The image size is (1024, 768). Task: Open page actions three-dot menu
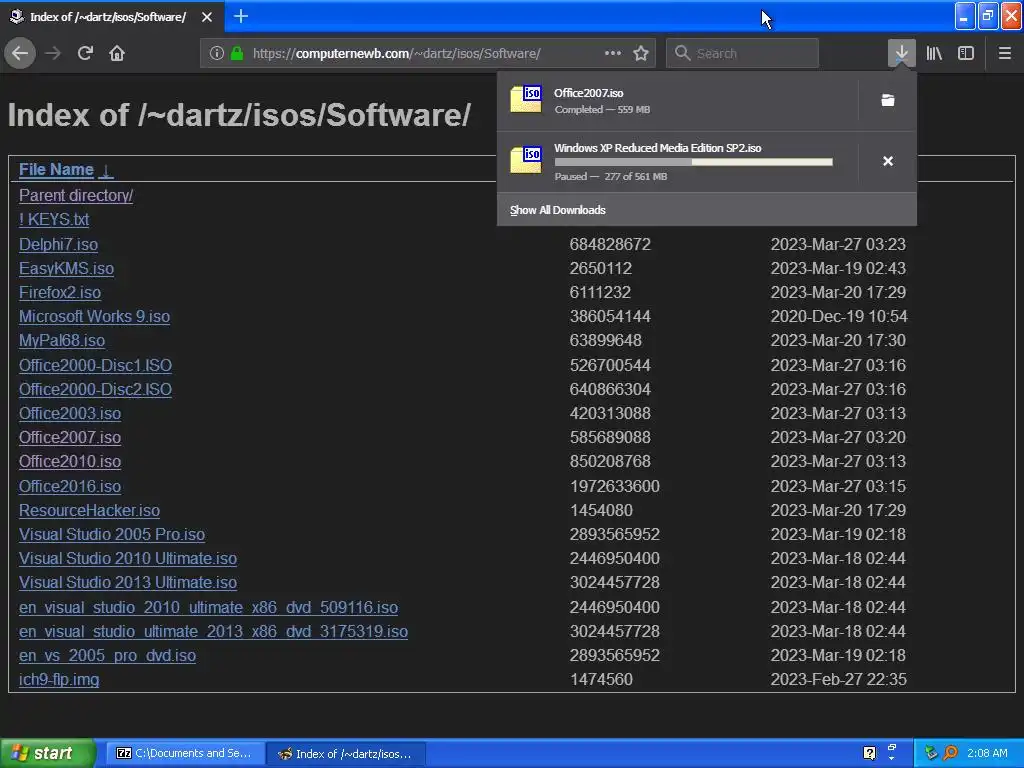coord(613,53)
